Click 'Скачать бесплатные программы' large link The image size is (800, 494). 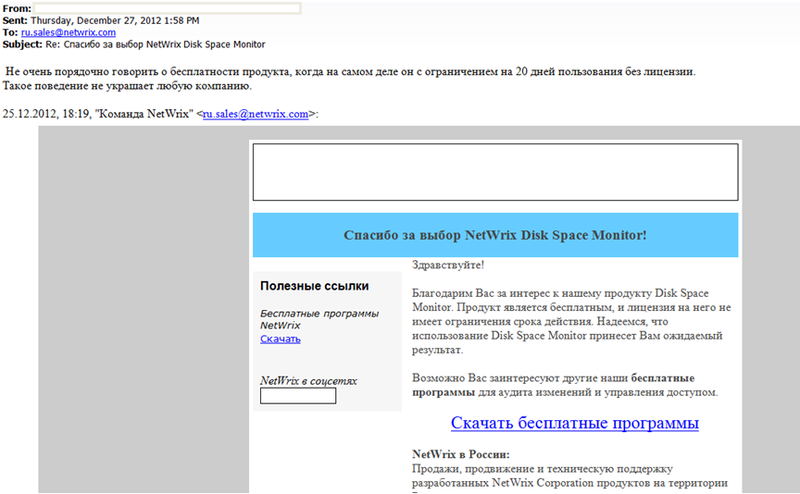pyautogui.click(x=574, y=423)
